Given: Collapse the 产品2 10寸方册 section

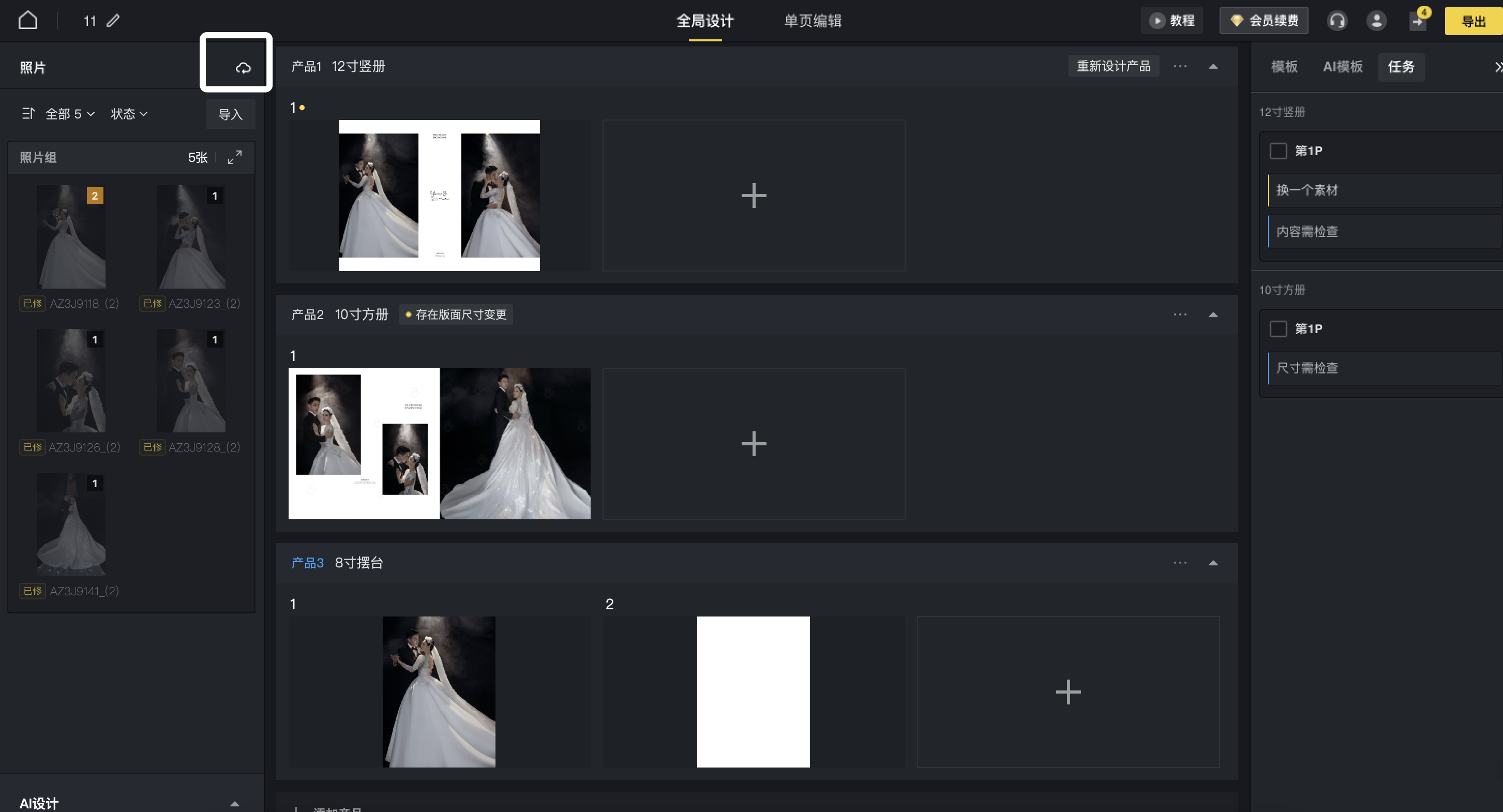Looking at the screenshot, I should [1213, 314].
